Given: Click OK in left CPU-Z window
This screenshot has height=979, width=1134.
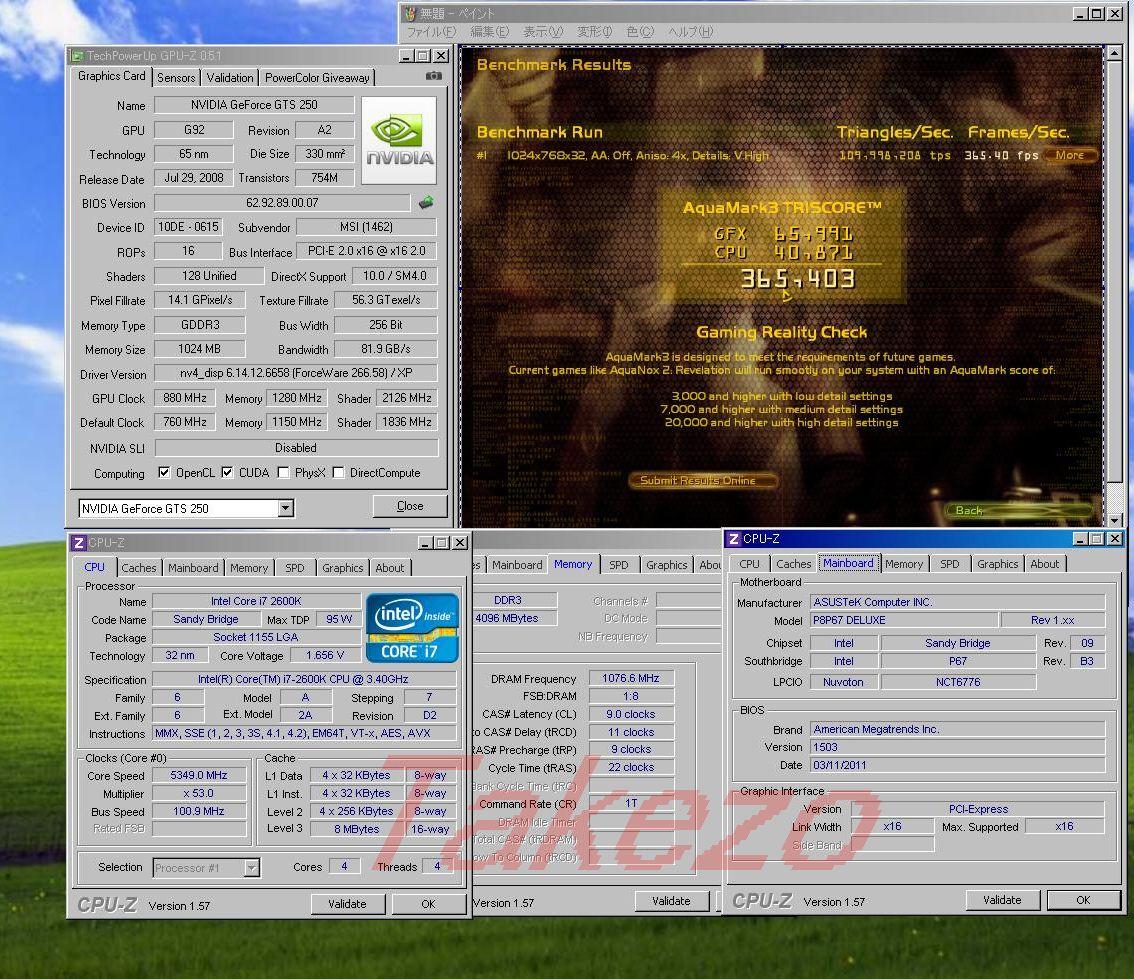Looking at the screenshot, I should [428, 904].
